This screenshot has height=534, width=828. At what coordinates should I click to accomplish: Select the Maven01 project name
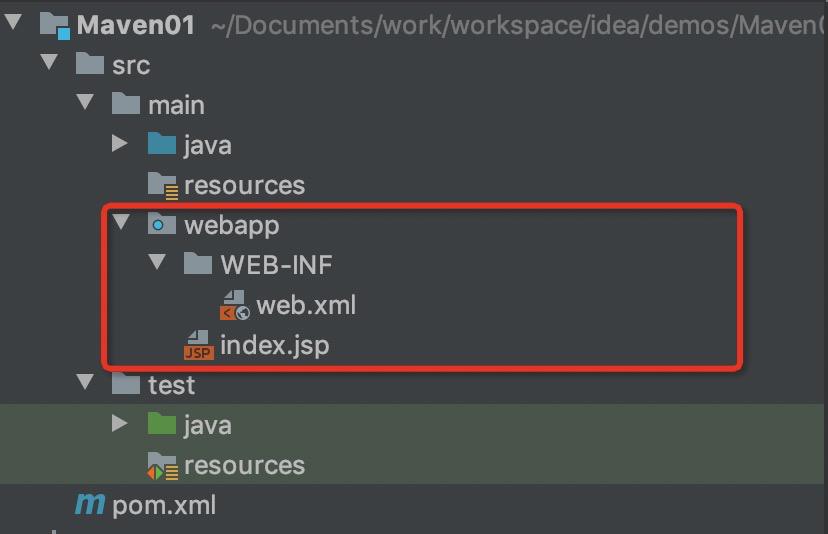click(x=136, y=25)
